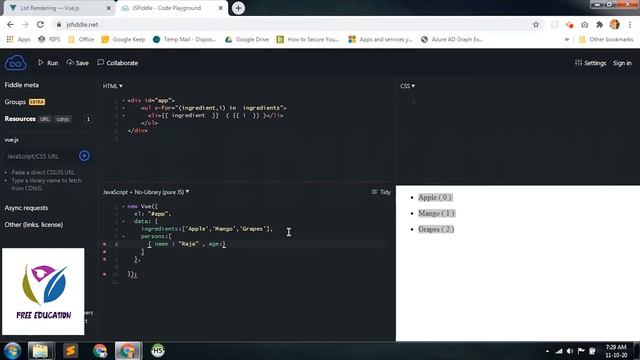
Task: Open the HS taskbar application
Action: pos(158,351)
